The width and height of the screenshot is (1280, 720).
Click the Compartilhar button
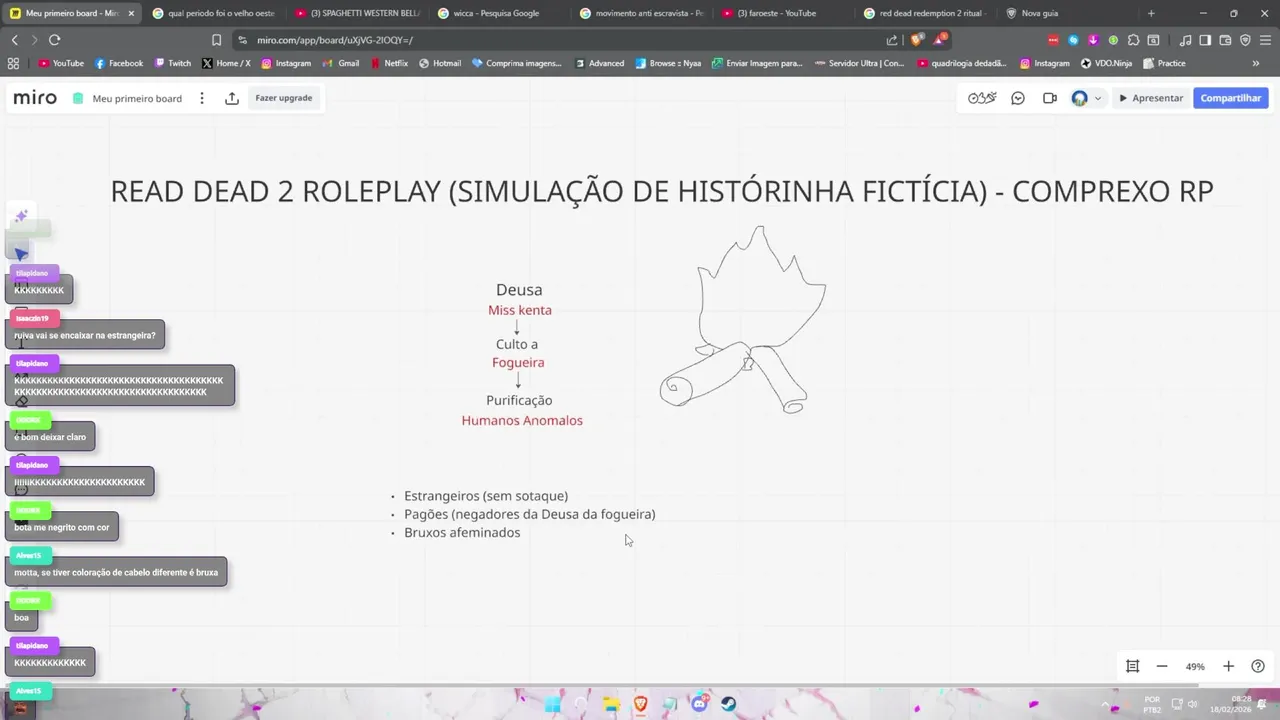coord(1230,98)
